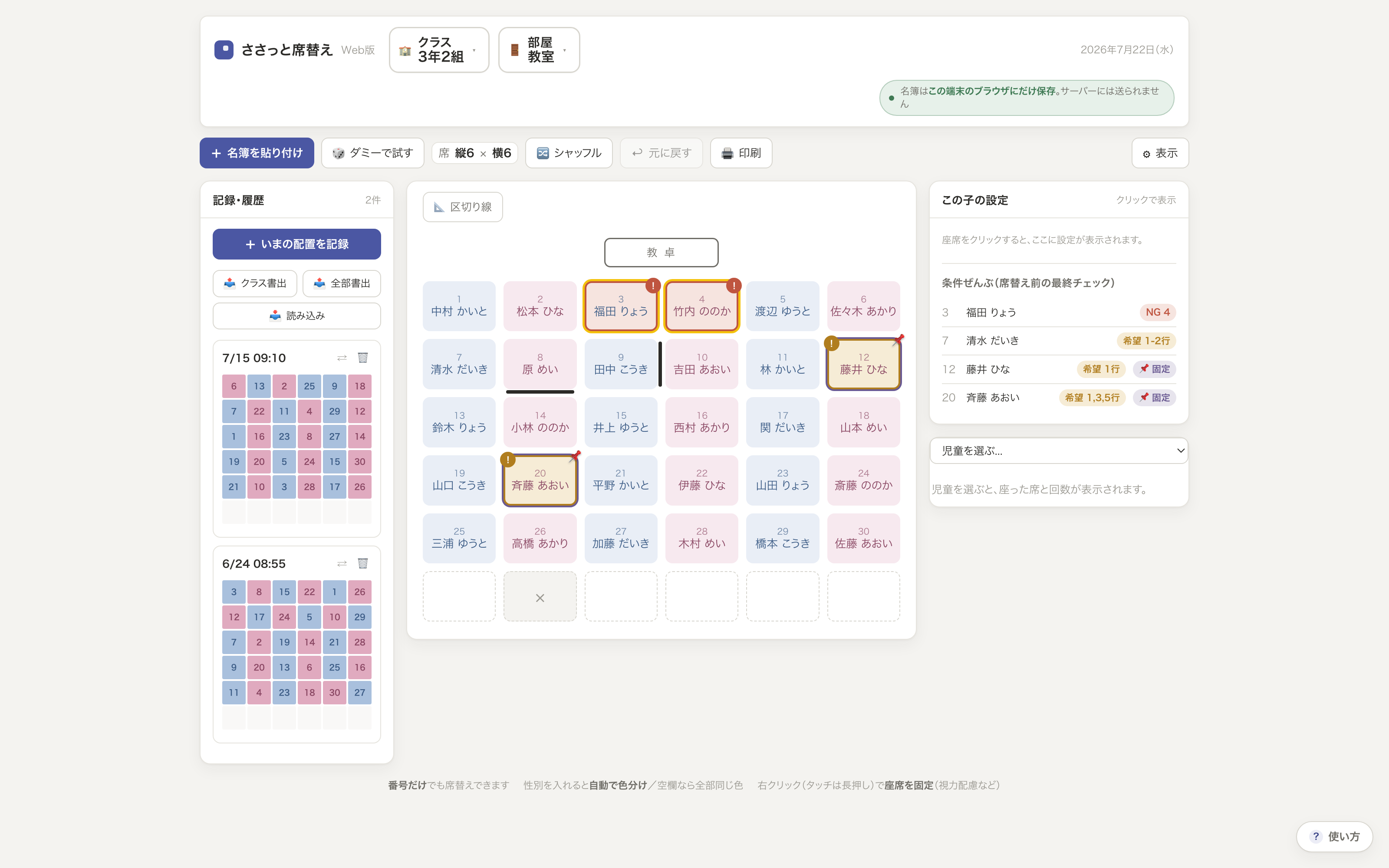Click the 教卓 teacher desk box
The height and width of the screenshot is (868, 1389).
point(661,253)
